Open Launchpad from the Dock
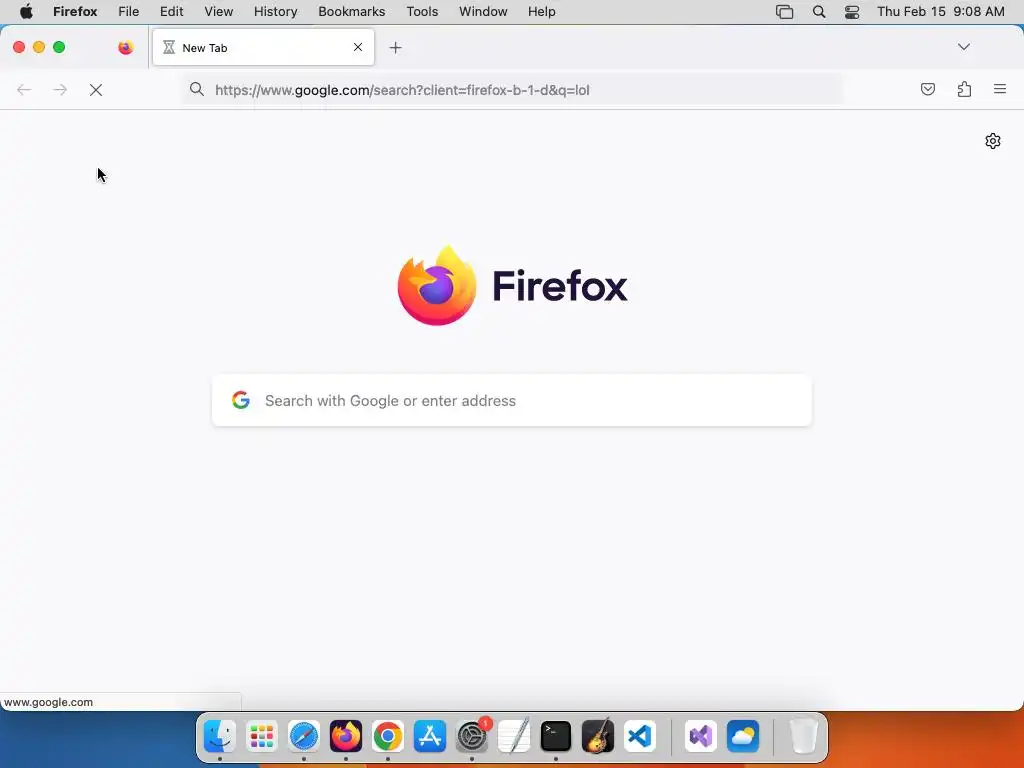 (x=262, y=737)
